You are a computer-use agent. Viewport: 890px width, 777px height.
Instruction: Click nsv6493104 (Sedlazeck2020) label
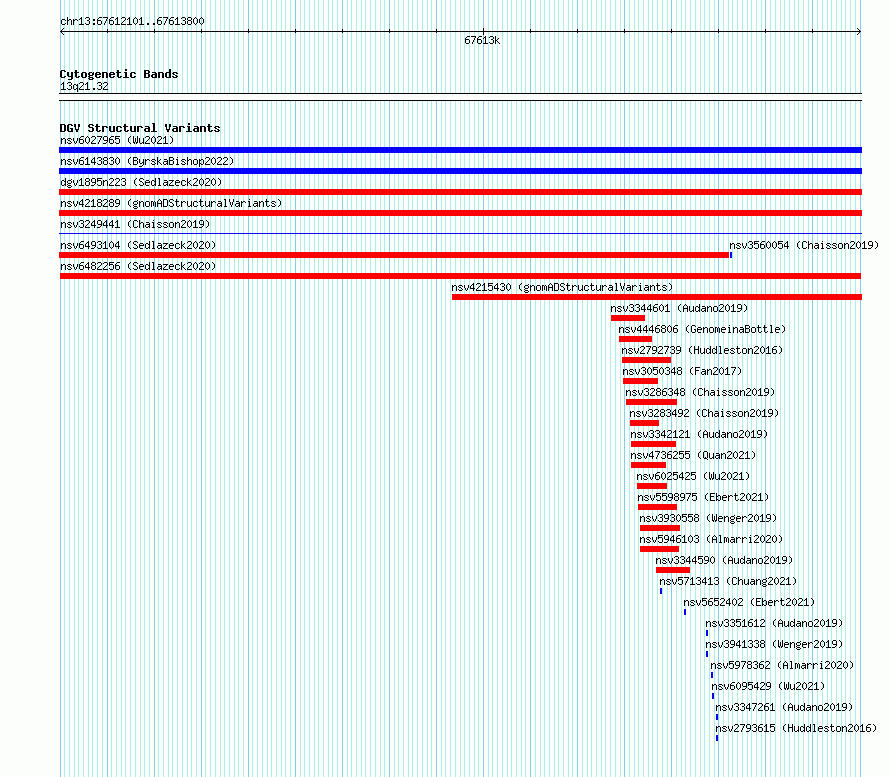coord(138,245)
